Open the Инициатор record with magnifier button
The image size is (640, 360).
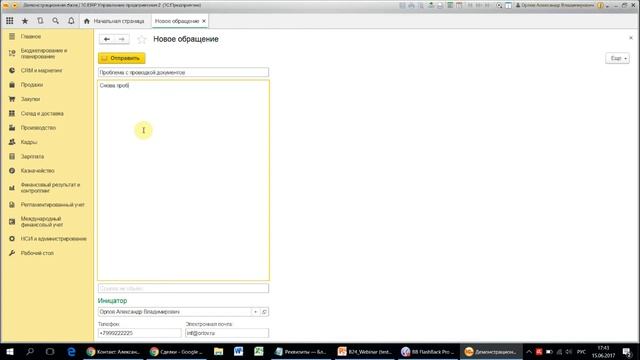pos(264,312)
